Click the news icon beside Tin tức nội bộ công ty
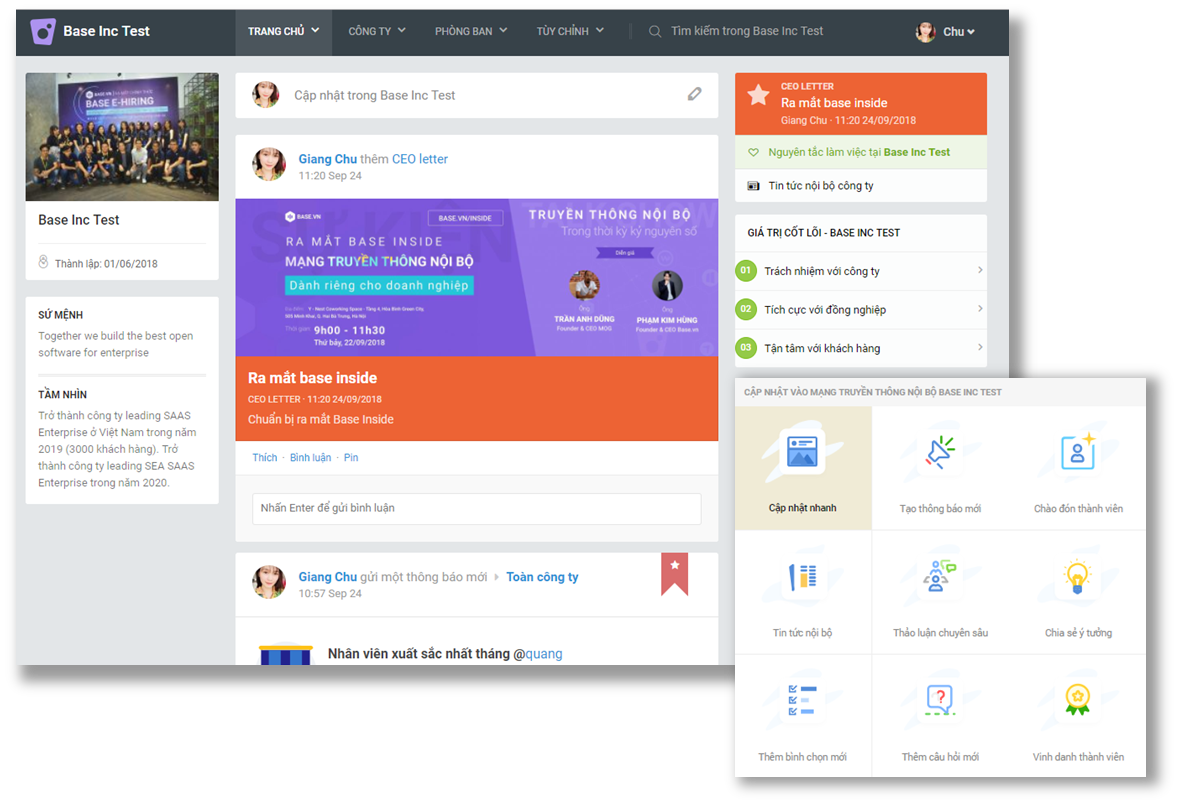Screen dimensions: 1178x804 [x=754, y=186]
